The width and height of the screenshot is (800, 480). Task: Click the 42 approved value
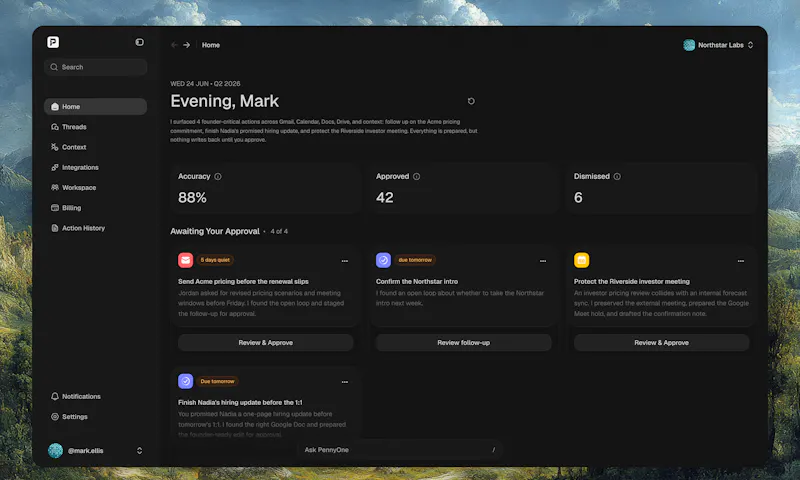[385, 197]
